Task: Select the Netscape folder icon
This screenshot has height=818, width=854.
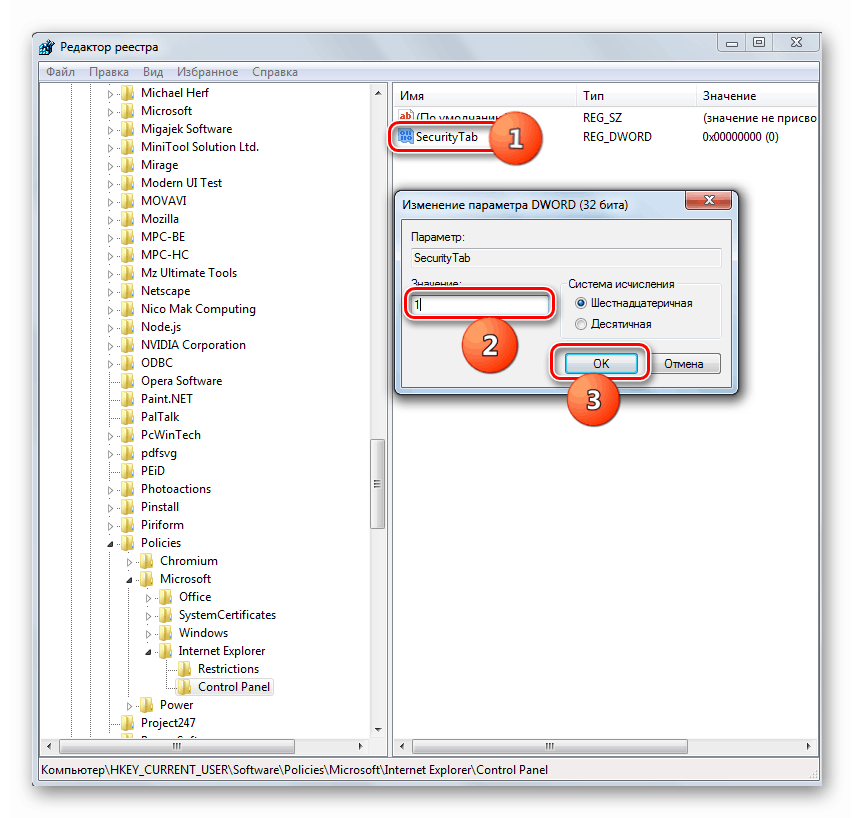Action: click(127, 291)
